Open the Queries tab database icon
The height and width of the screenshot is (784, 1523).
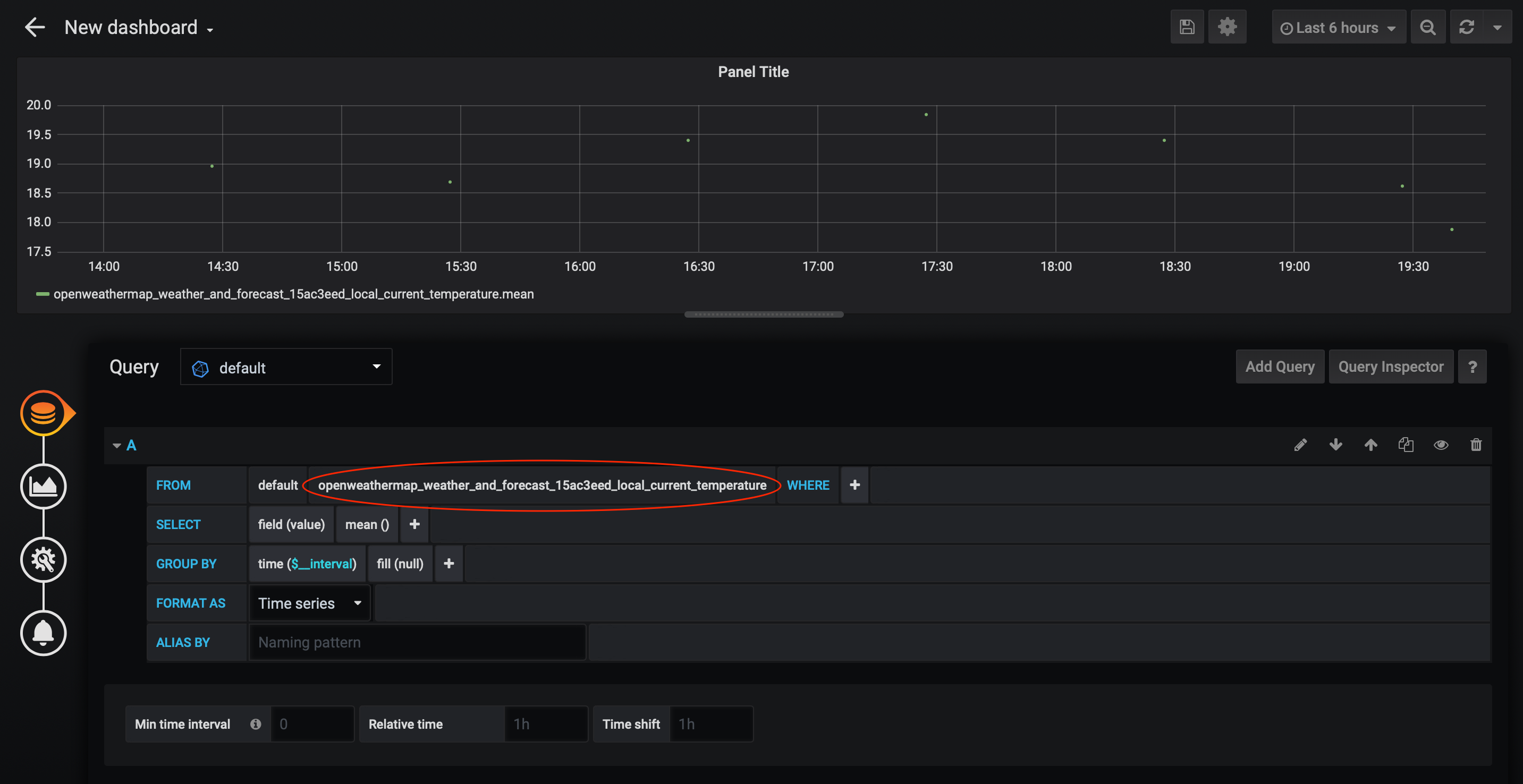43,413
